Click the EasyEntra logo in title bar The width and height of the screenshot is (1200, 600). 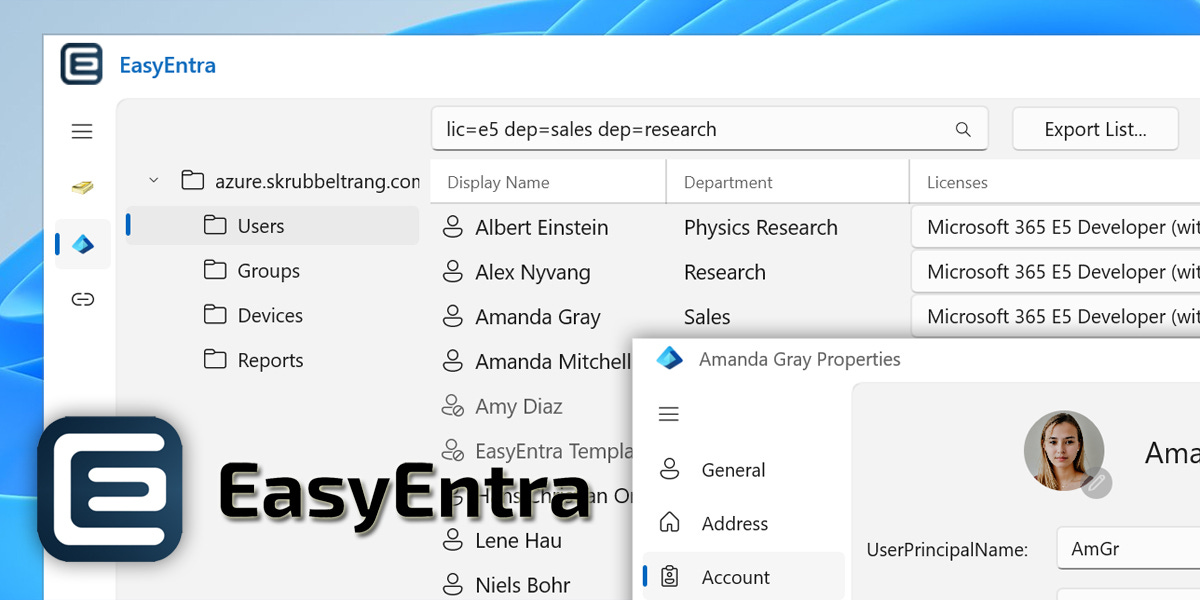point(81,65)
